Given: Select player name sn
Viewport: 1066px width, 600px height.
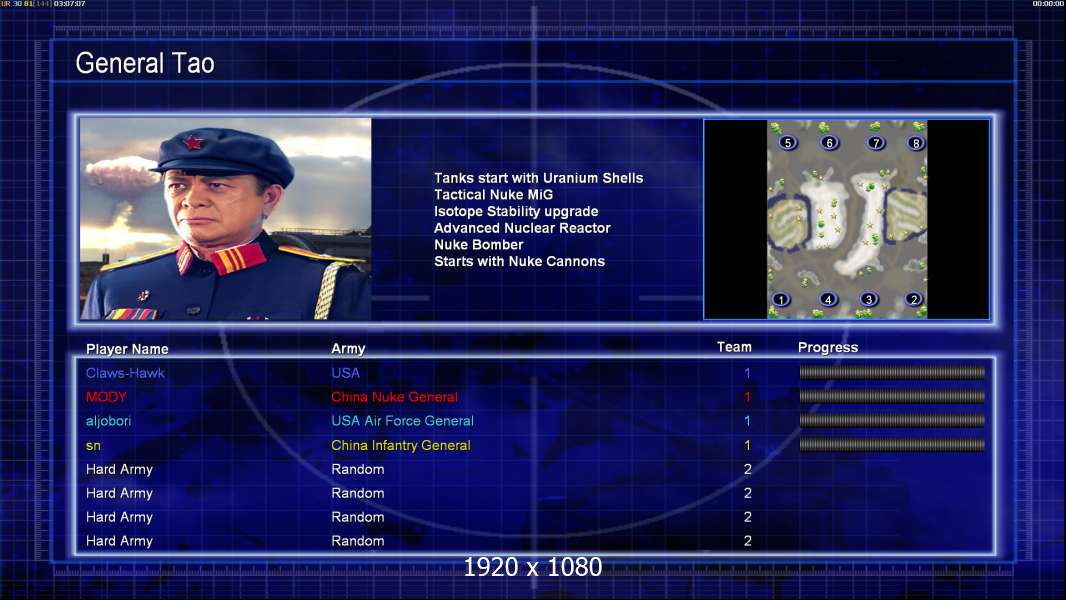Looking at the screenshot, I should pos(93,446).
